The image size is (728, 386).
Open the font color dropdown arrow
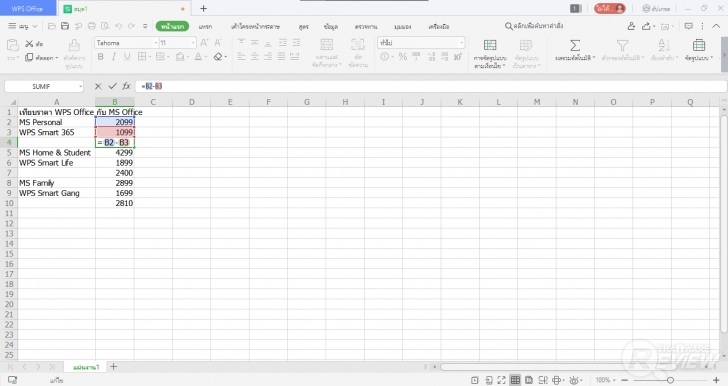tap(206, 57)
